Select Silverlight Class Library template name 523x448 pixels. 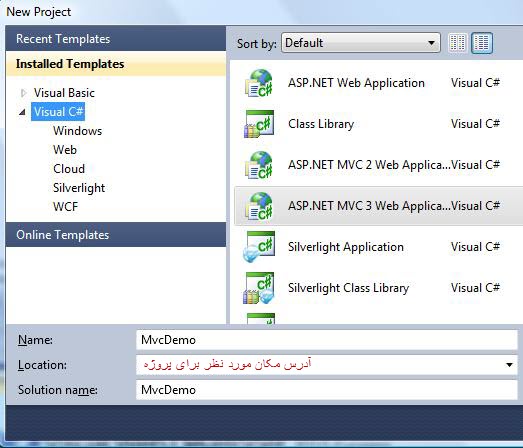[349, 288]
